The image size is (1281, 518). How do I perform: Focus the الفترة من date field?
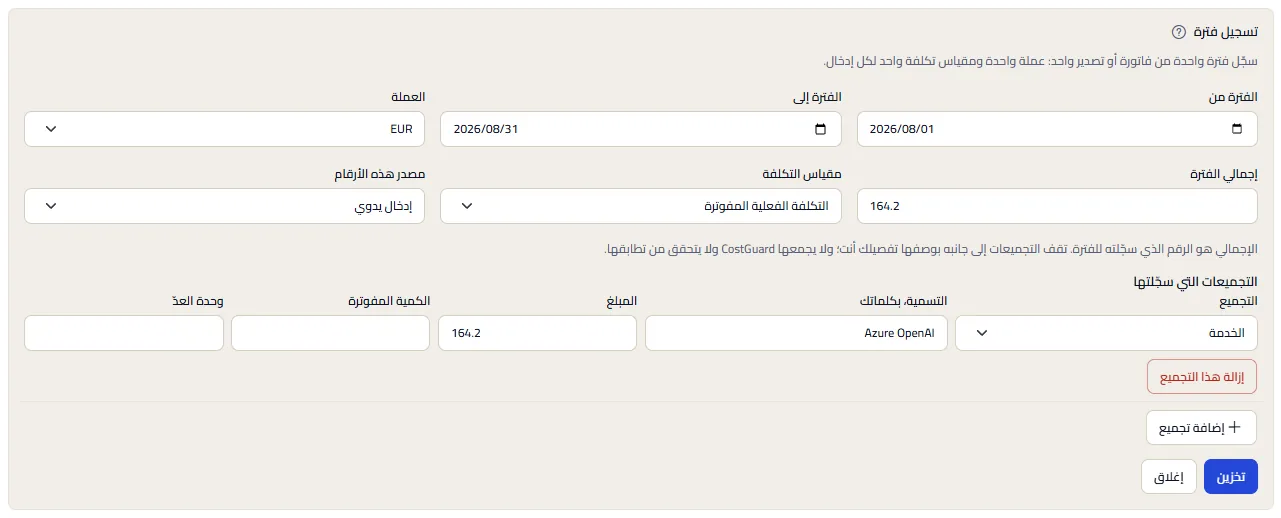[1057, 129]
